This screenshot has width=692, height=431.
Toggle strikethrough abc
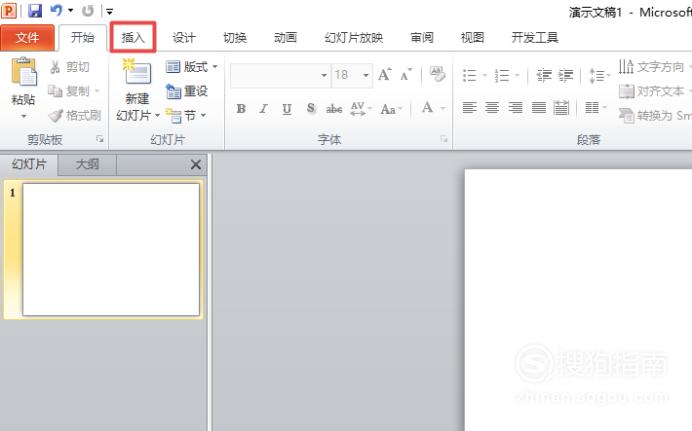tap(334, 109)
